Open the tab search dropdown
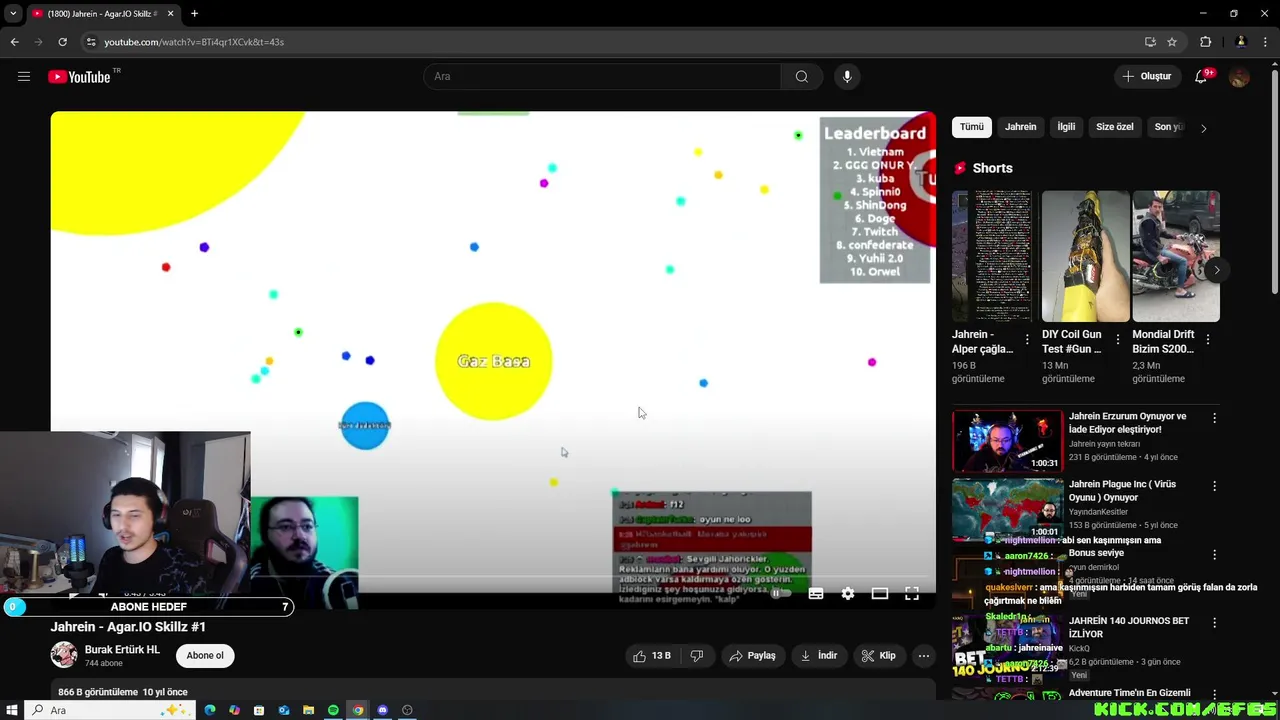Screen dimensions: 1280x720 pos(13,13)
